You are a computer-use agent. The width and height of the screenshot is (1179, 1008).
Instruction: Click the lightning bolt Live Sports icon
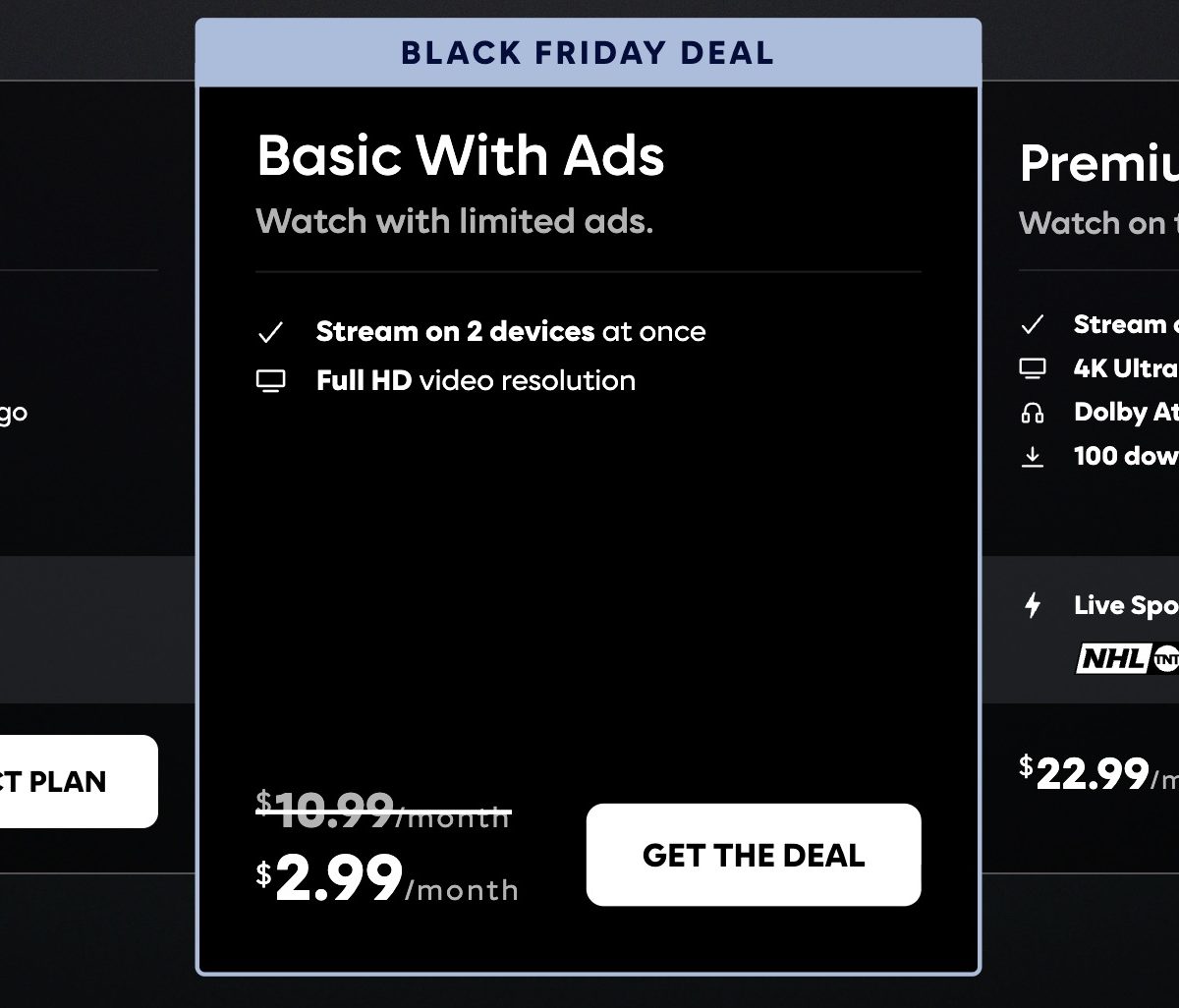pyautogui.click(x=1032, y=605)
